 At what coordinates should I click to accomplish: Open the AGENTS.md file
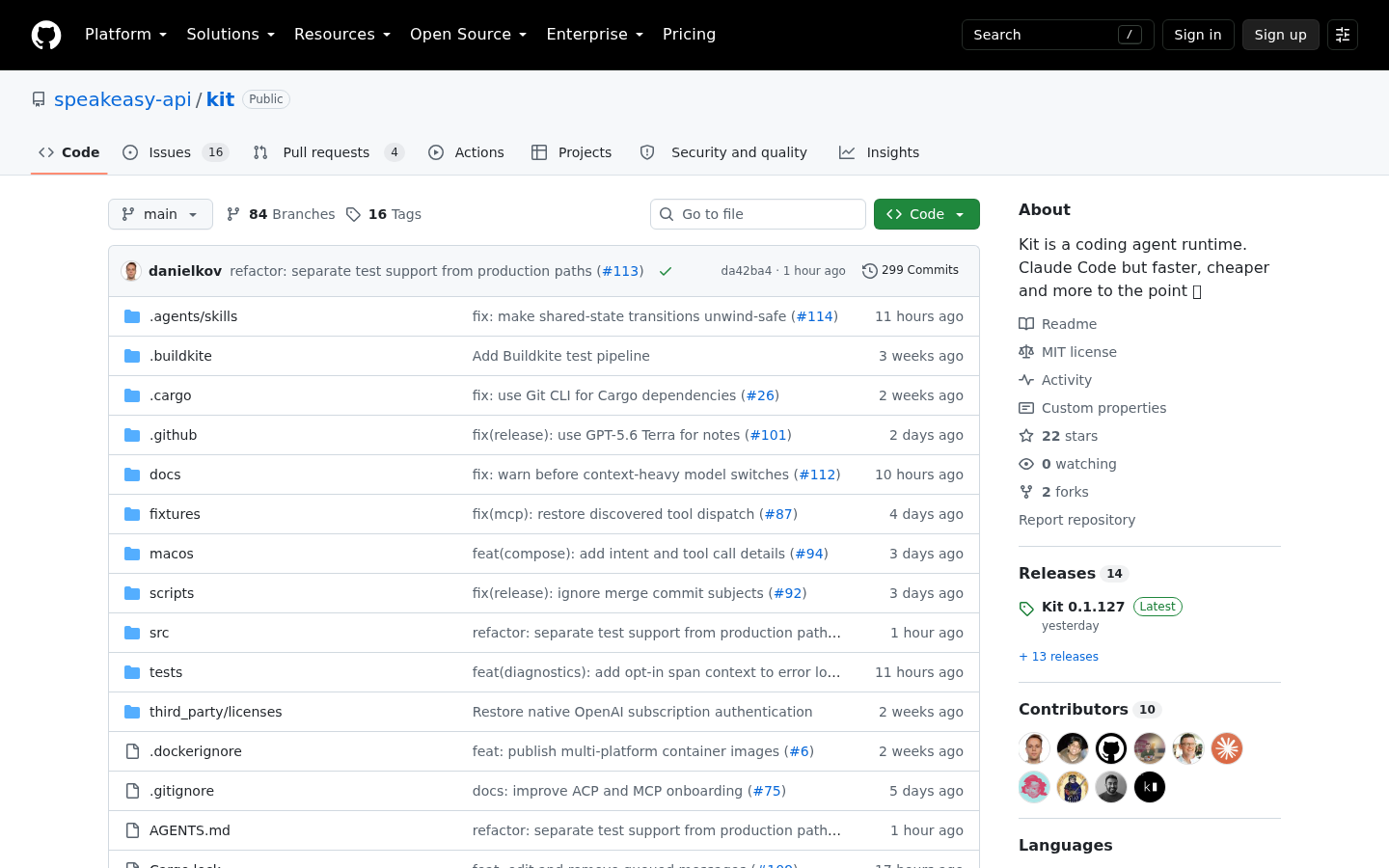tap(190, 830)
